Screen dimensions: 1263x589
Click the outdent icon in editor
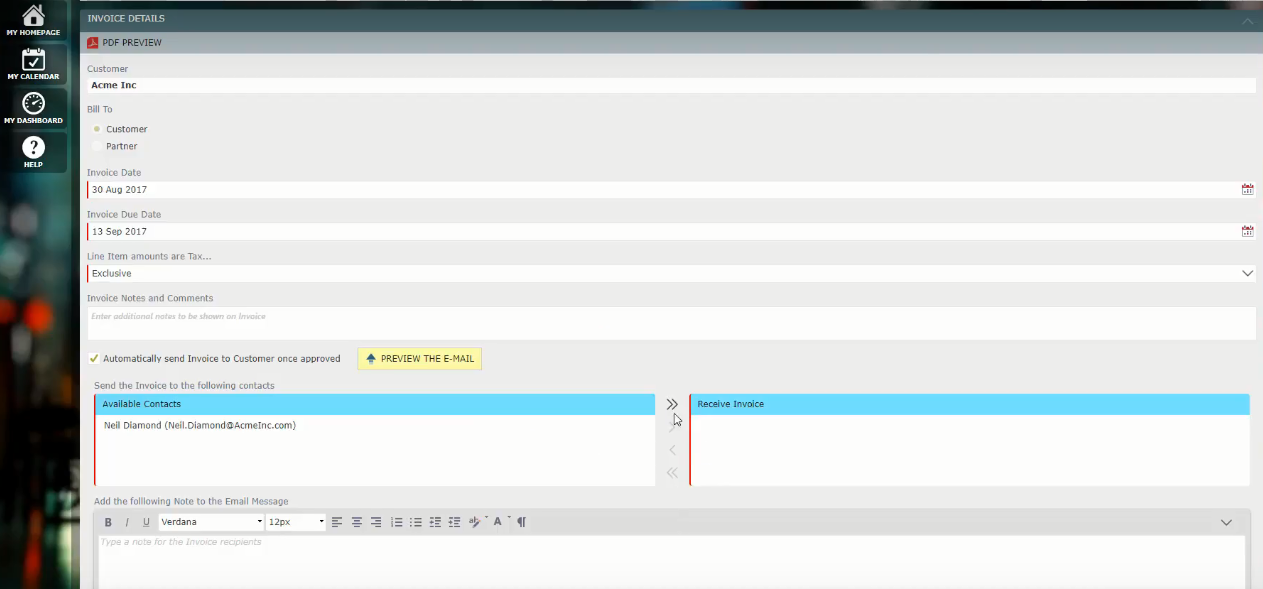point(435,522)
